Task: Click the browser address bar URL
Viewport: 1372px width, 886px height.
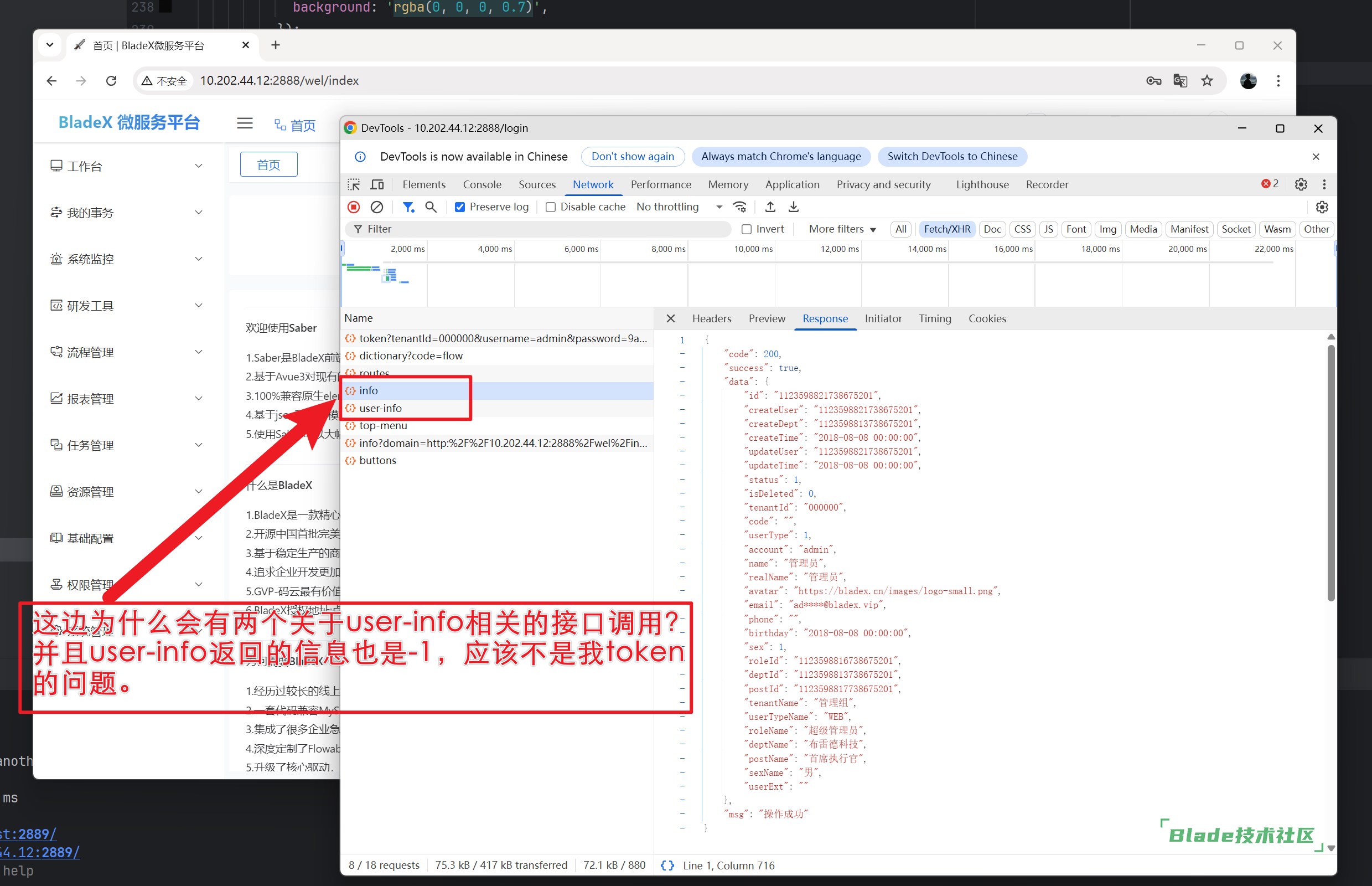Action: 279,81
